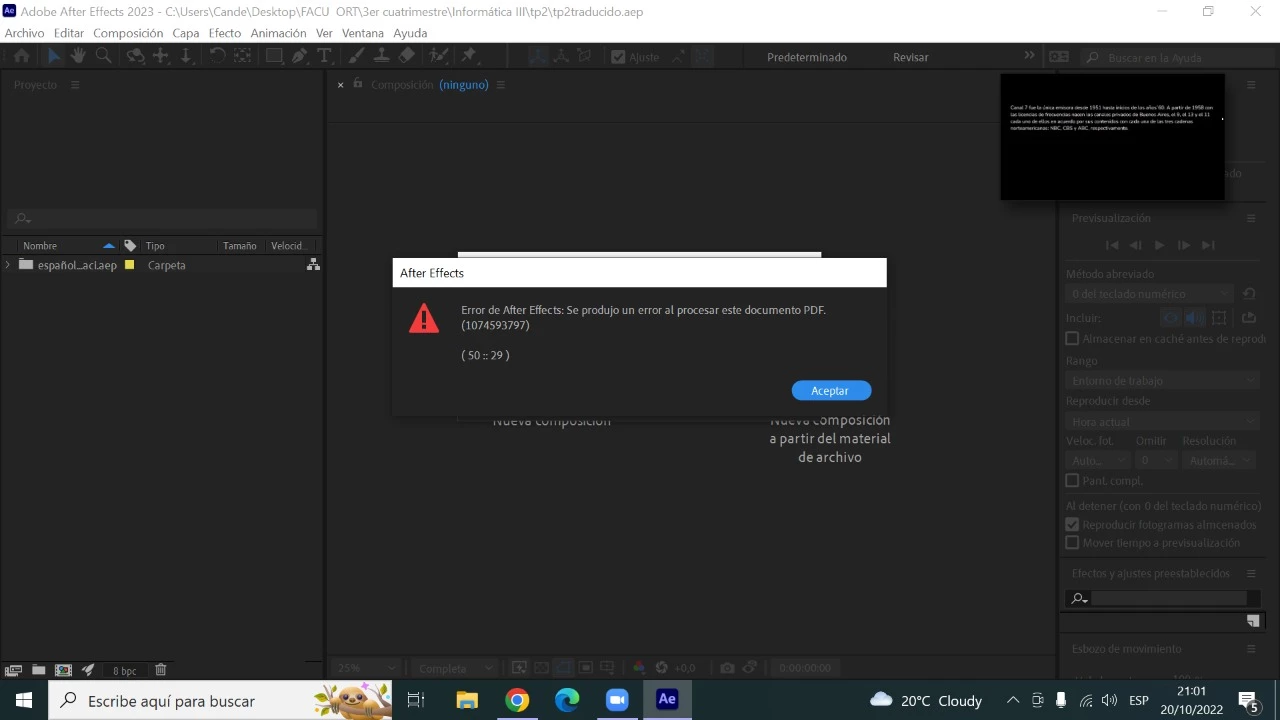Open the Completa resolution dropdown
Viewport: 1280px width, 720px height.
[x=454, y=668]
